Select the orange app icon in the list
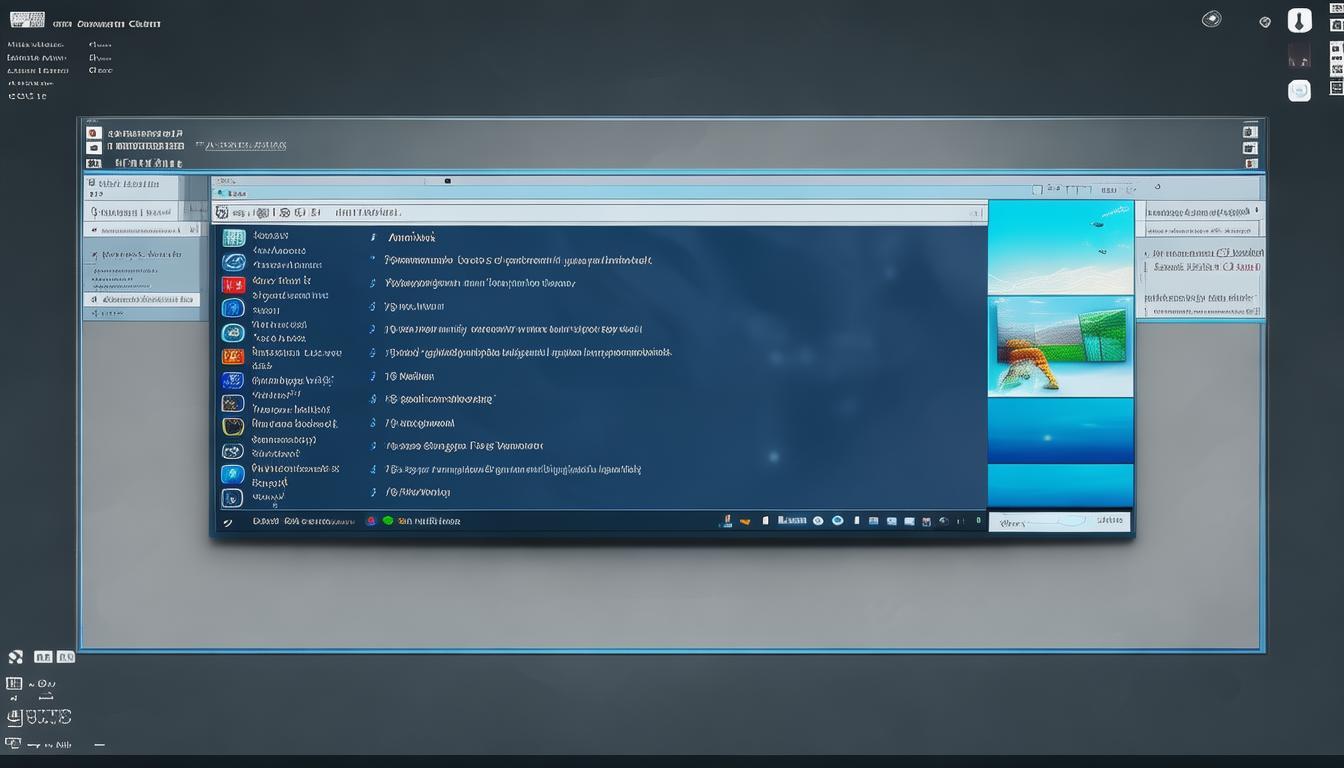1344x768 pixels. 232,356
